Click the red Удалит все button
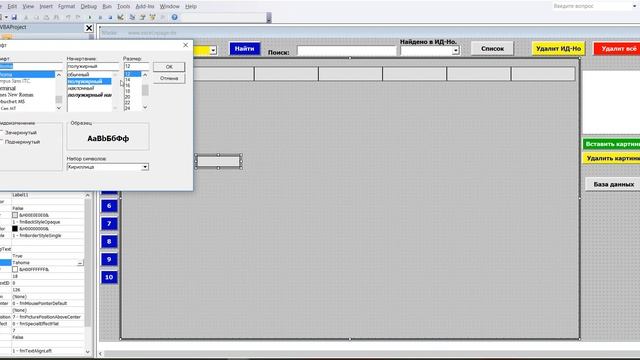 (617, 49)
